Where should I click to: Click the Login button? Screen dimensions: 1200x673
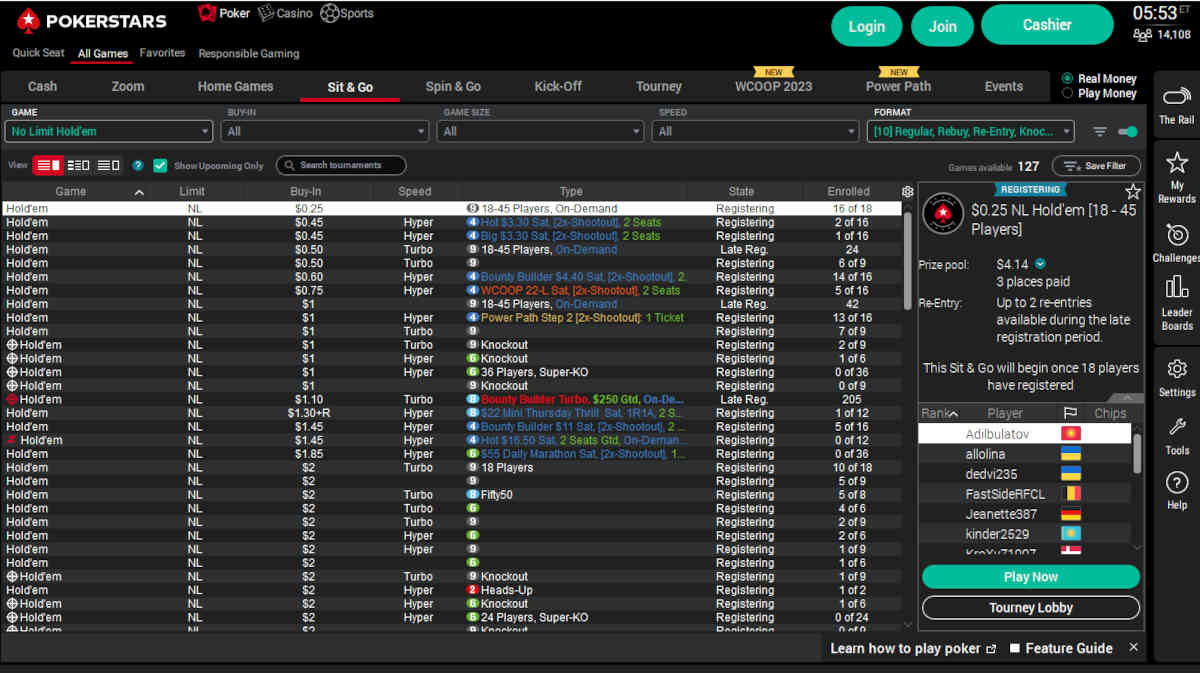pyautogui.click(x=866, y=27)
